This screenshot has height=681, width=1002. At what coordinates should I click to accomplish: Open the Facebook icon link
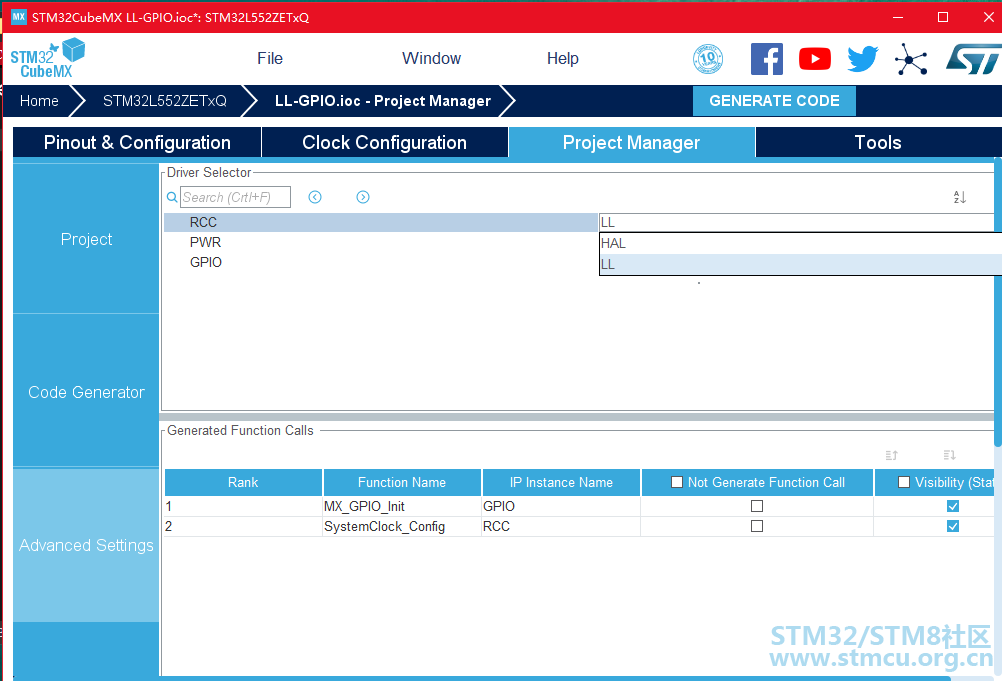(767, 59)
